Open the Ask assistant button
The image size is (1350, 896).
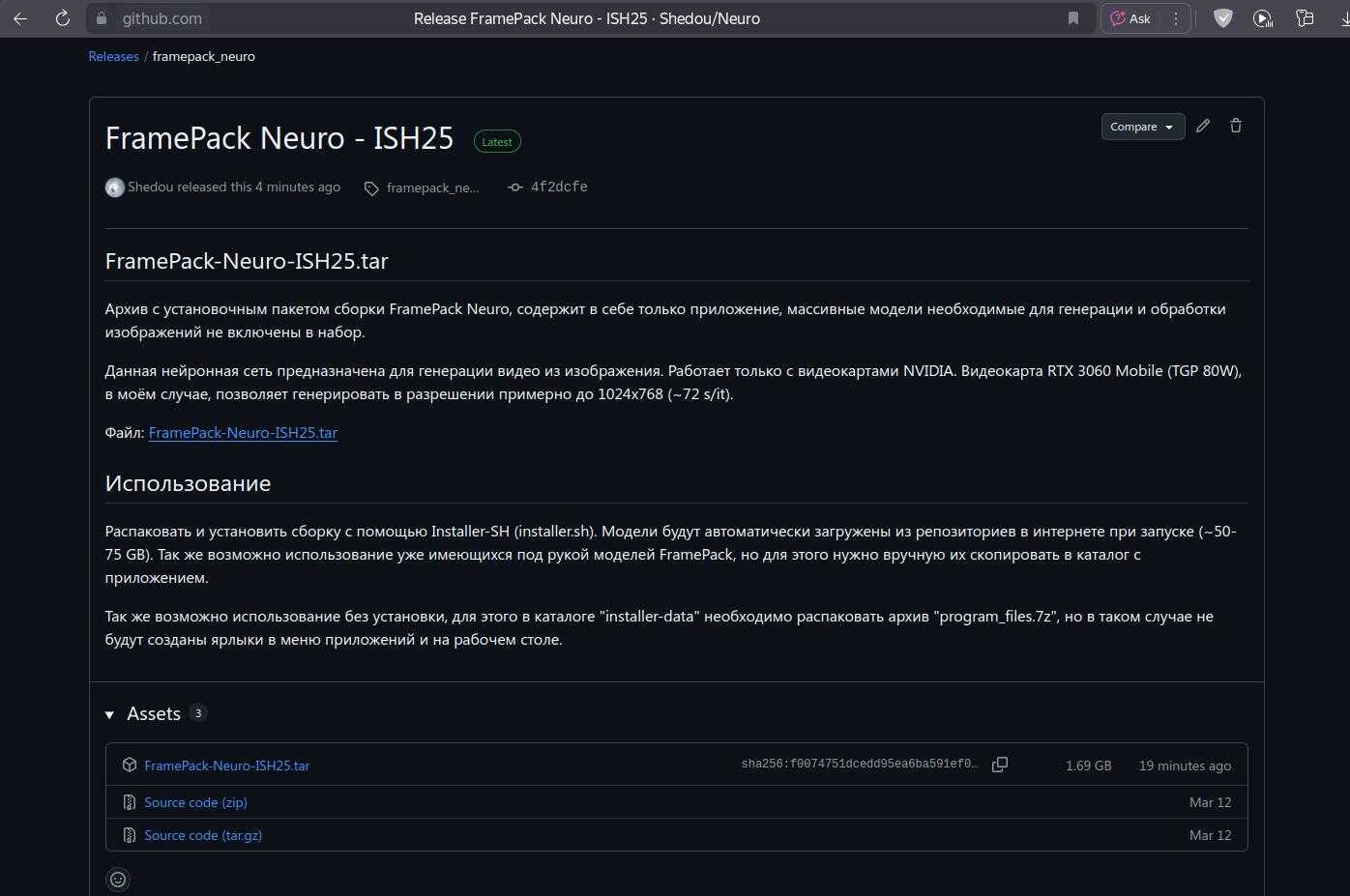pyautogui.click(x=1130, y=18)
